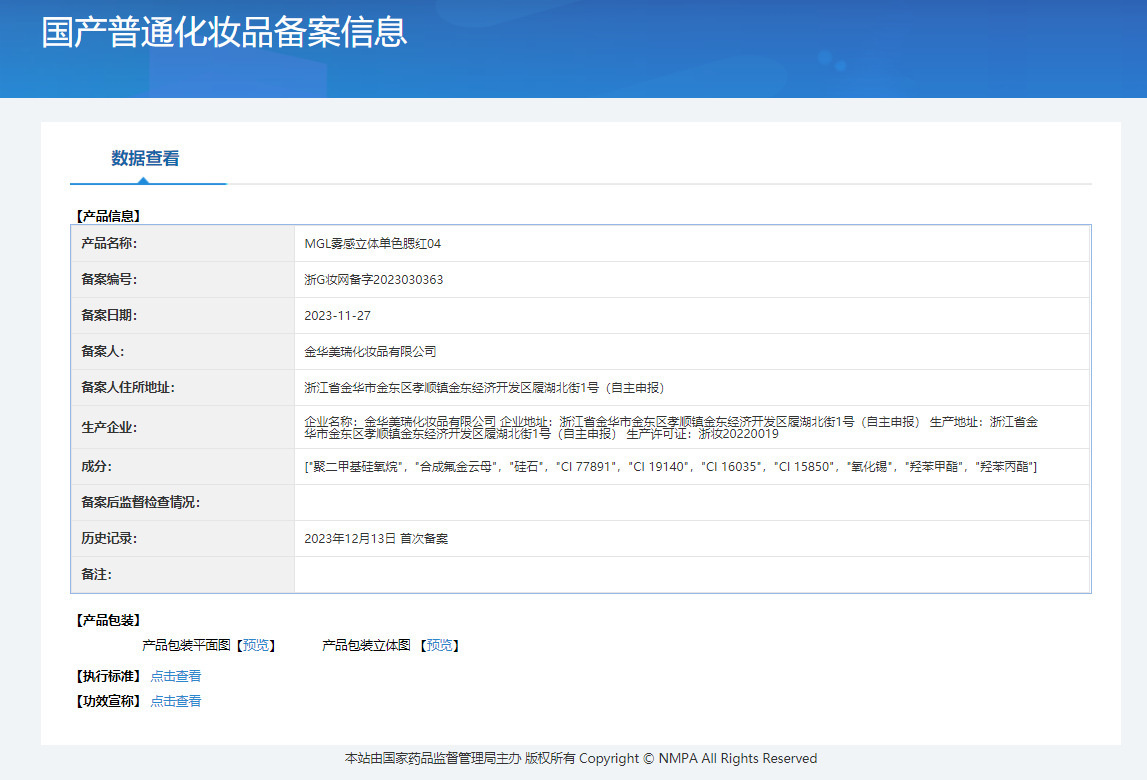Click the filing date 2023-11-27
Screen dimensions: 1147x780
(337, 316)
